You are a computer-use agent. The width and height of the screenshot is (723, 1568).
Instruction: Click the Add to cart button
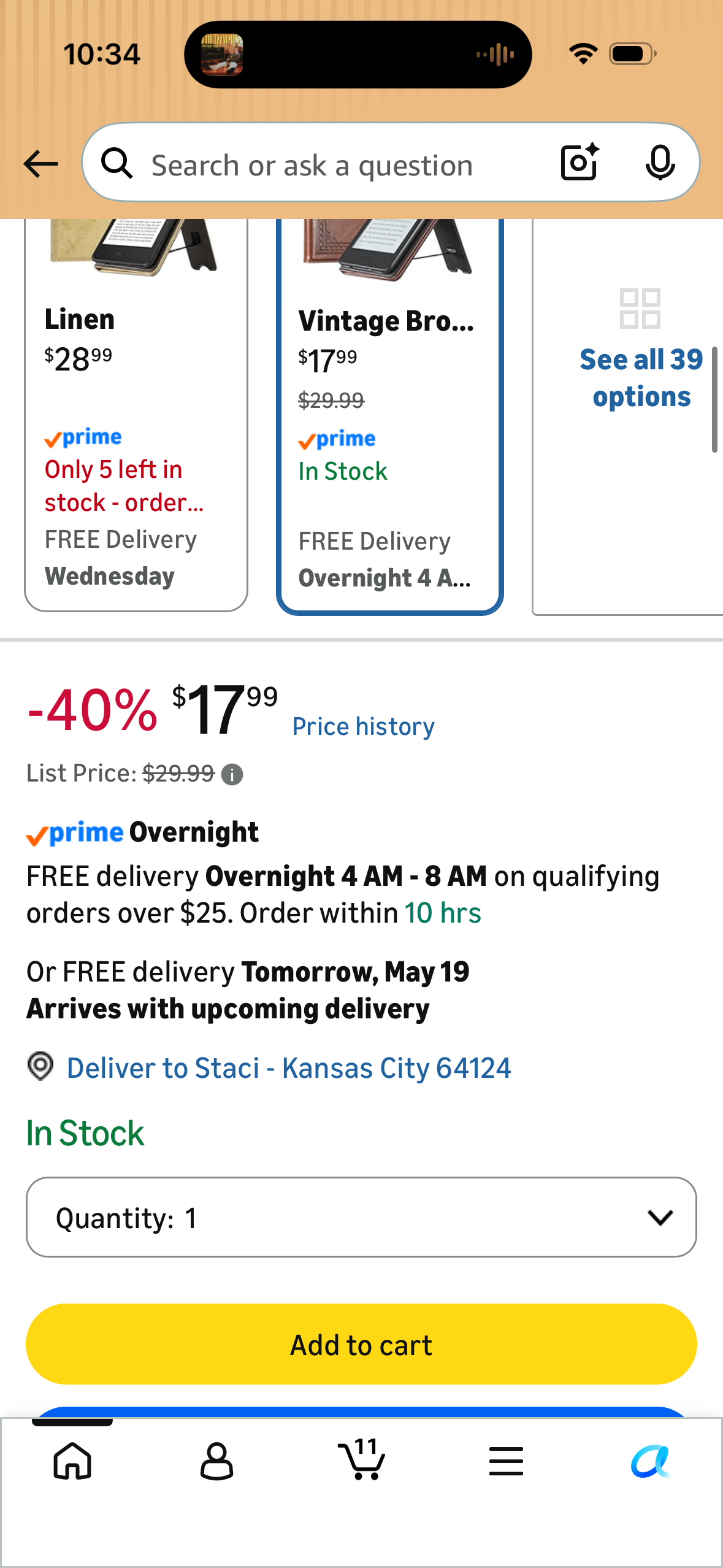click(x=361, y=1344)
